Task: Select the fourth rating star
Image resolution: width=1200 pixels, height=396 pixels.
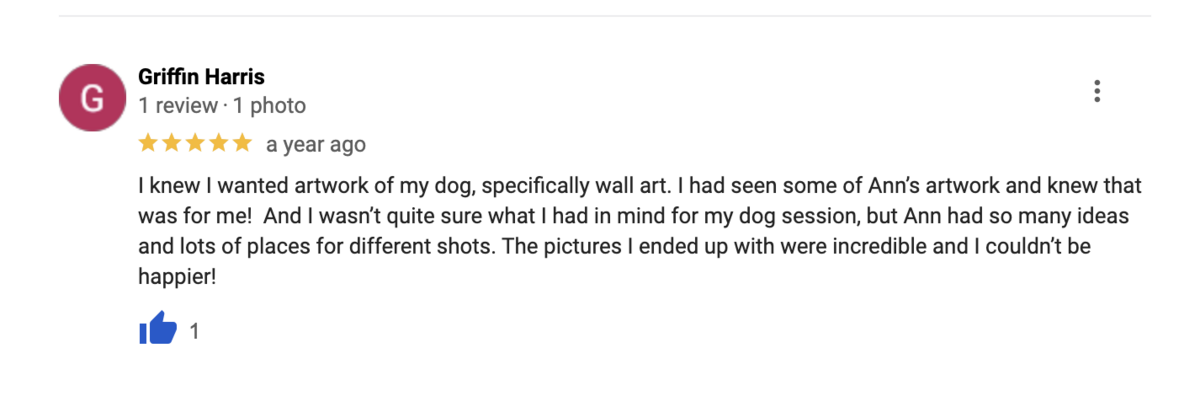Action: [x=218, y=144]
